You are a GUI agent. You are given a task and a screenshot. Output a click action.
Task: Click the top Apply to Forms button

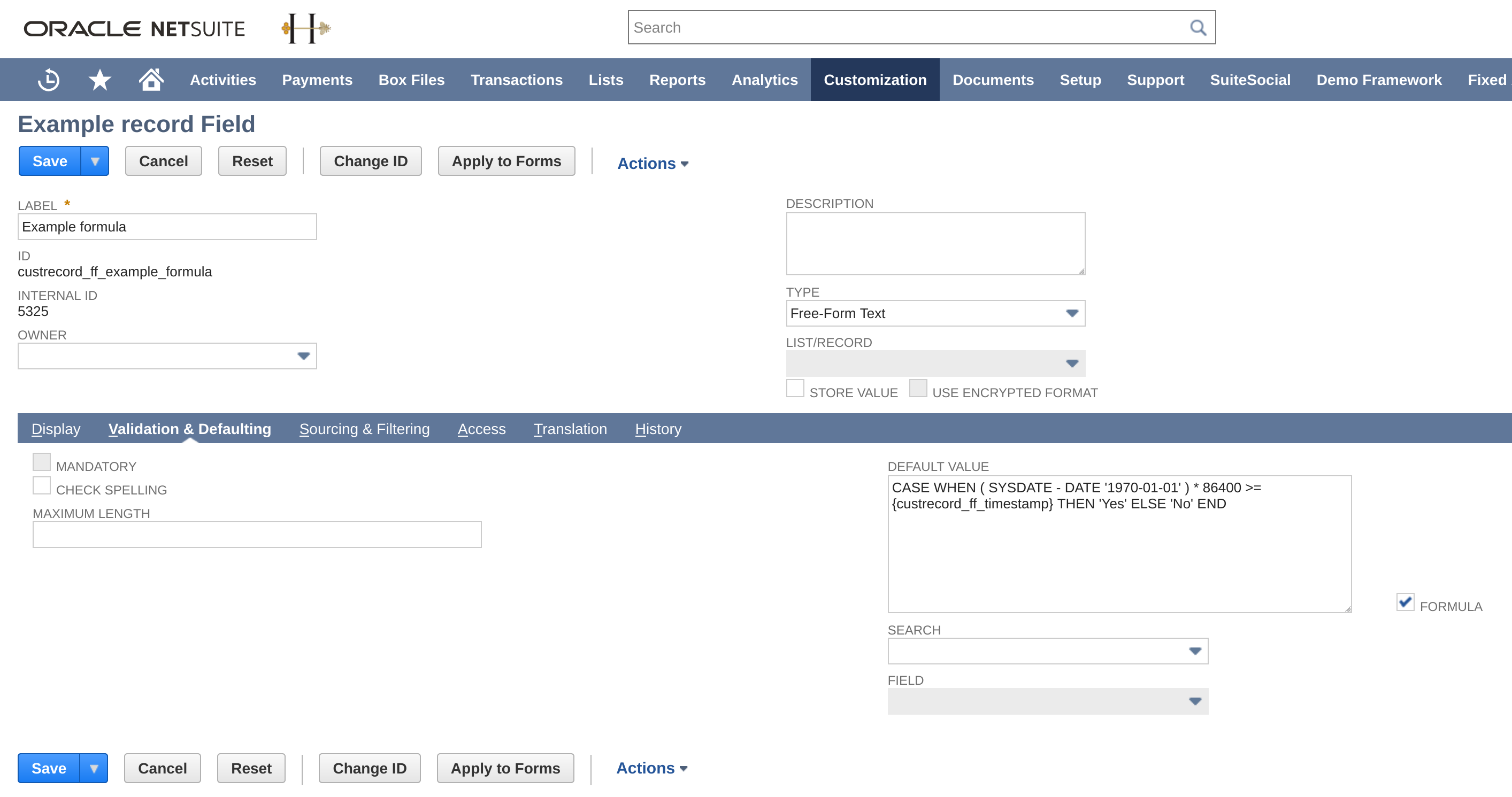pos(506,161)
